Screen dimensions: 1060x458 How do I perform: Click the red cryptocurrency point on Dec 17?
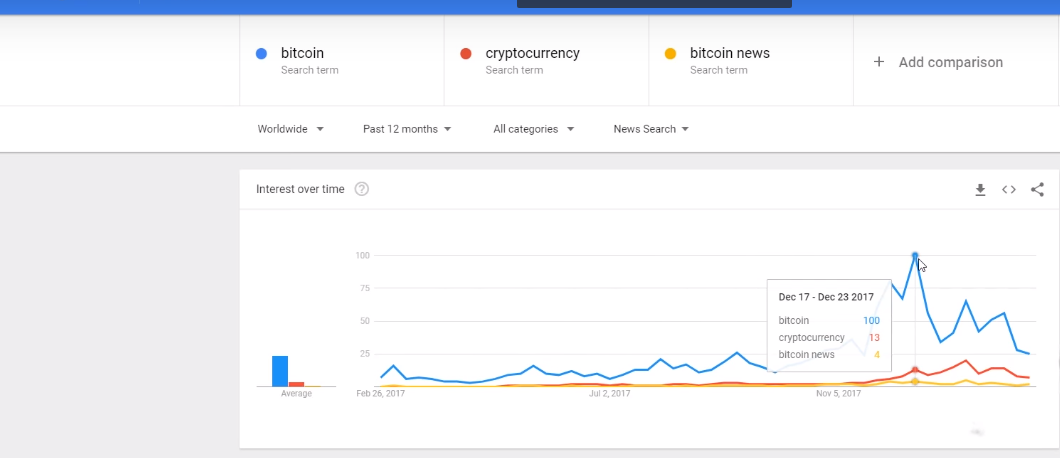point(915,370)
